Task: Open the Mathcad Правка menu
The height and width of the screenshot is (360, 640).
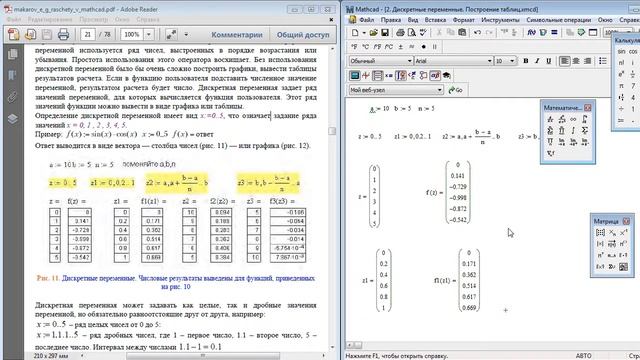Action: point(391,20)
